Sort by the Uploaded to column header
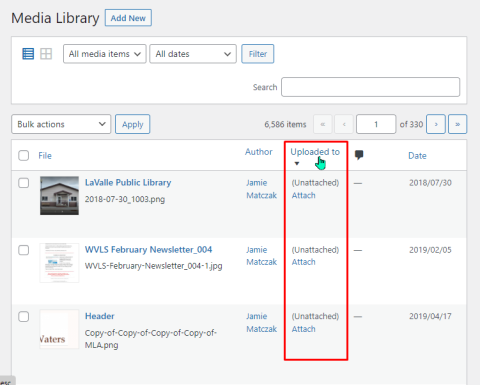This screenshot has width=480, height=385. [315, 152]
